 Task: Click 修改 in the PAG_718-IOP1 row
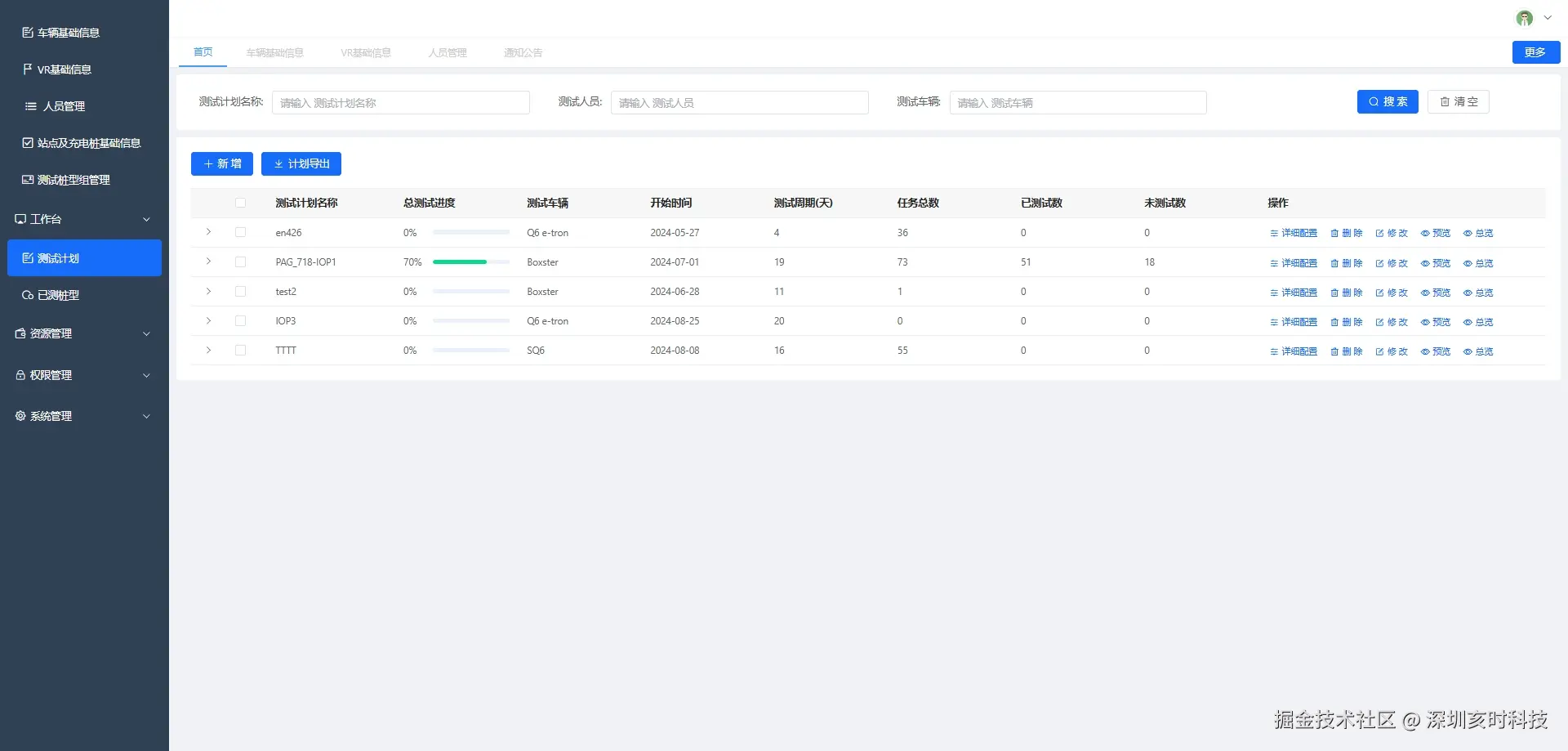click(1392, 263)
